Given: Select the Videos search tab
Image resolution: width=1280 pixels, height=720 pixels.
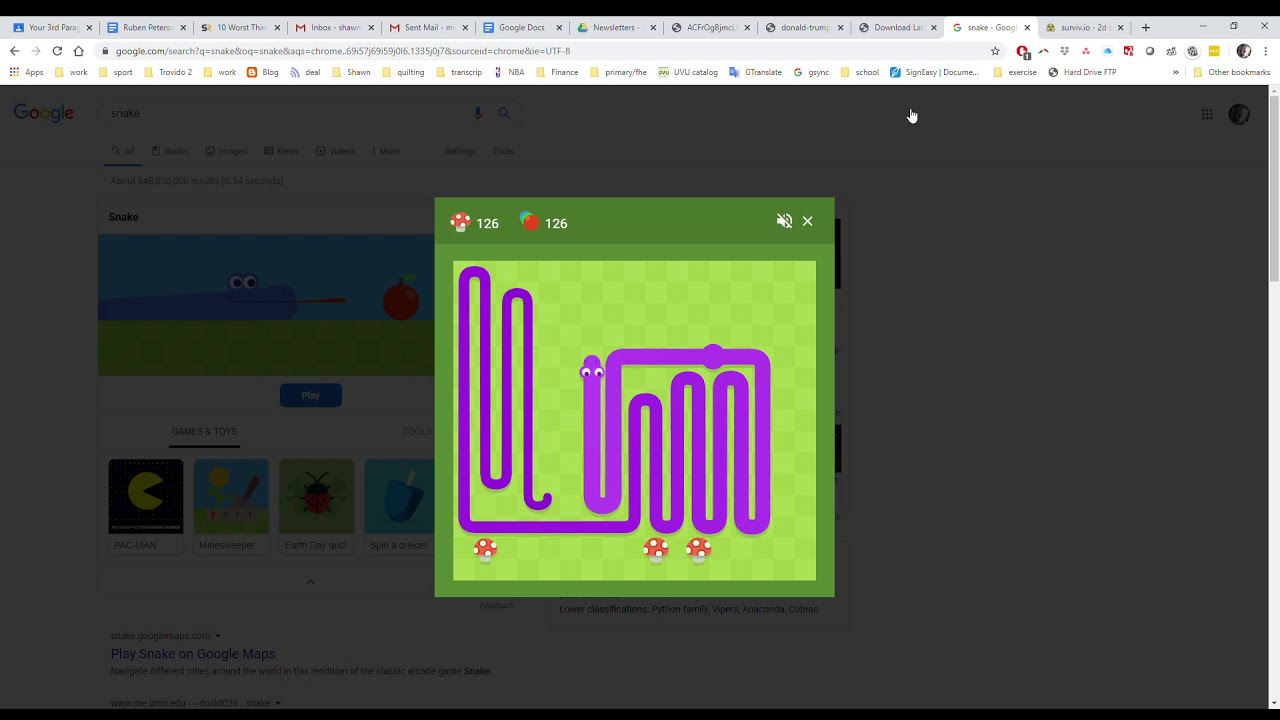Looking at the screenshot, I should (x=335, y=151).
